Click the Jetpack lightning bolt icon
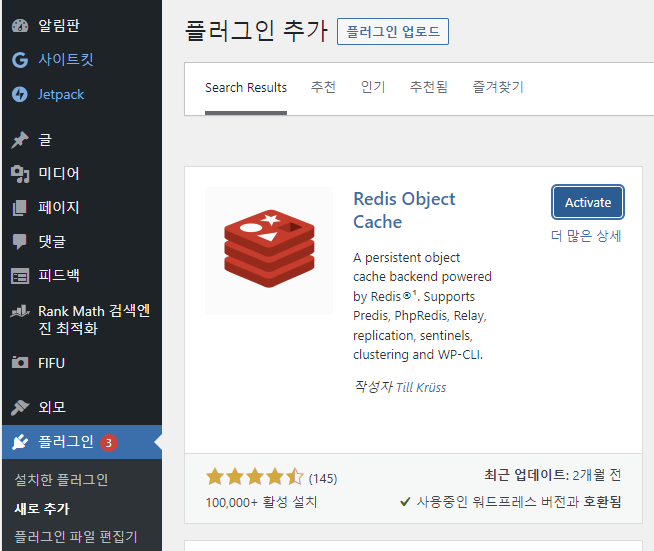 coord(20,94)
